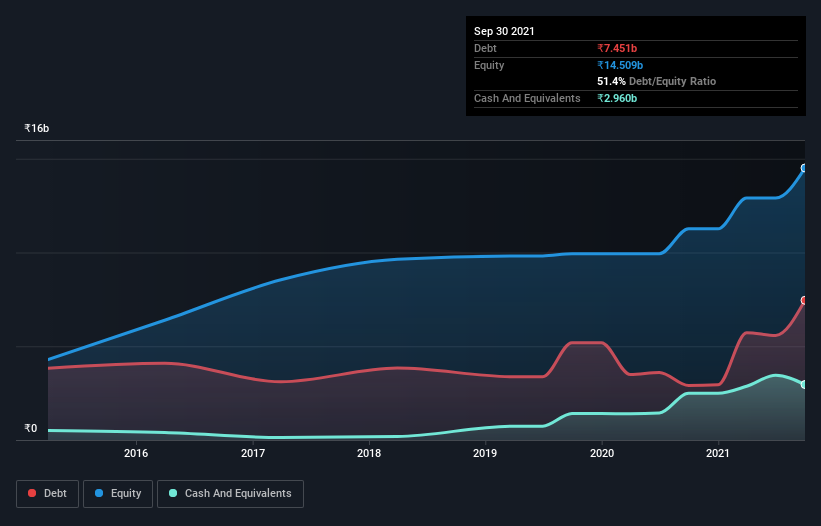Viewport: 821px width, 526px height.
Task: Click the 2016 x-axis label
Action: pos(136,453)
